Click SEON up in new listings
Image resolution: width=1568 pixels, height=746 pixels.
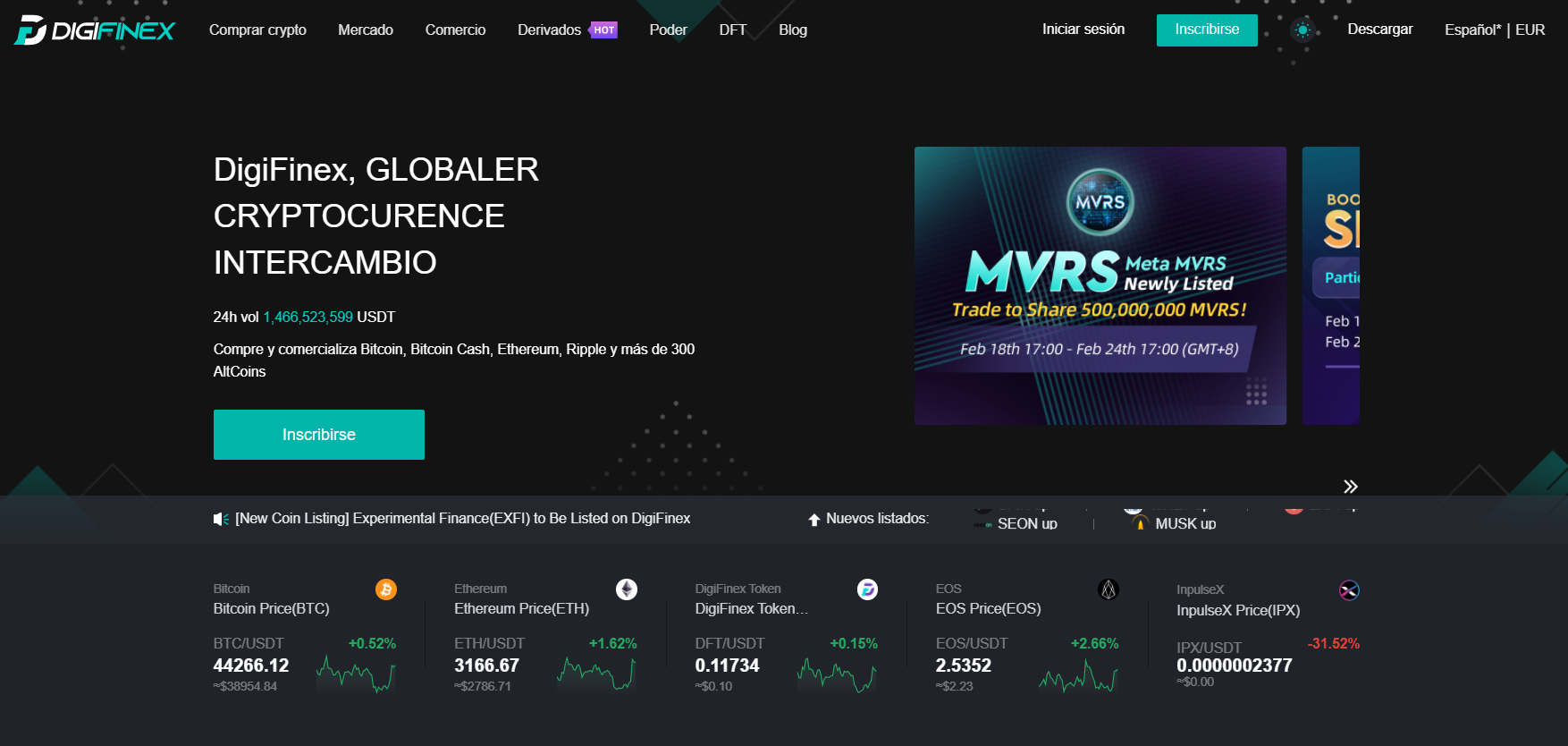click(x=1027, y=524)
